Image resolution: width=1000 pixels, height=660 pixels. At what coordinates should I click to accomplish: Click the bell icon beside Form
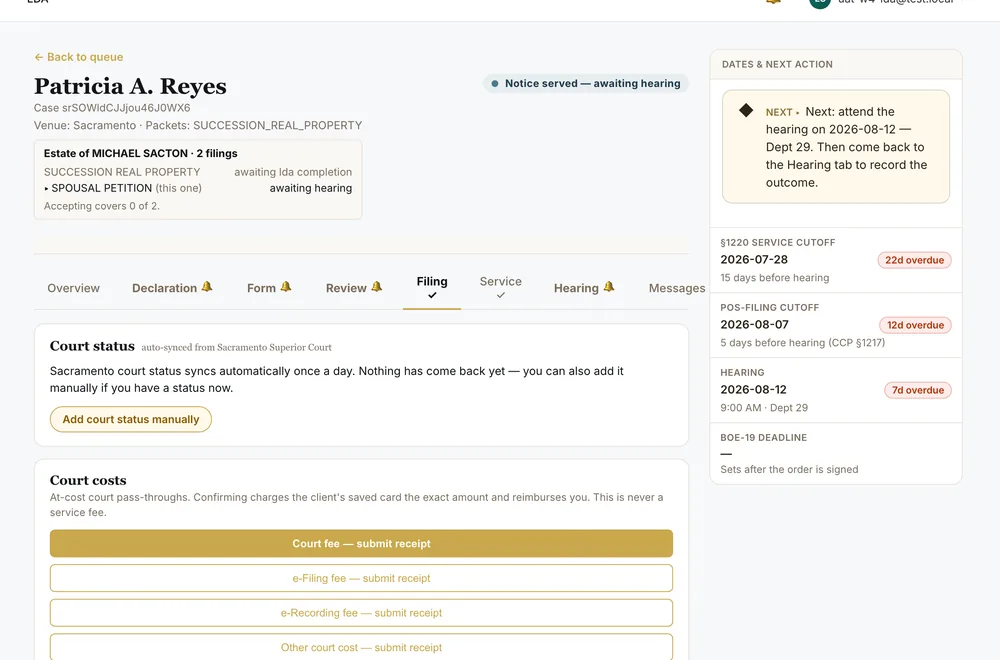[286, 287]
